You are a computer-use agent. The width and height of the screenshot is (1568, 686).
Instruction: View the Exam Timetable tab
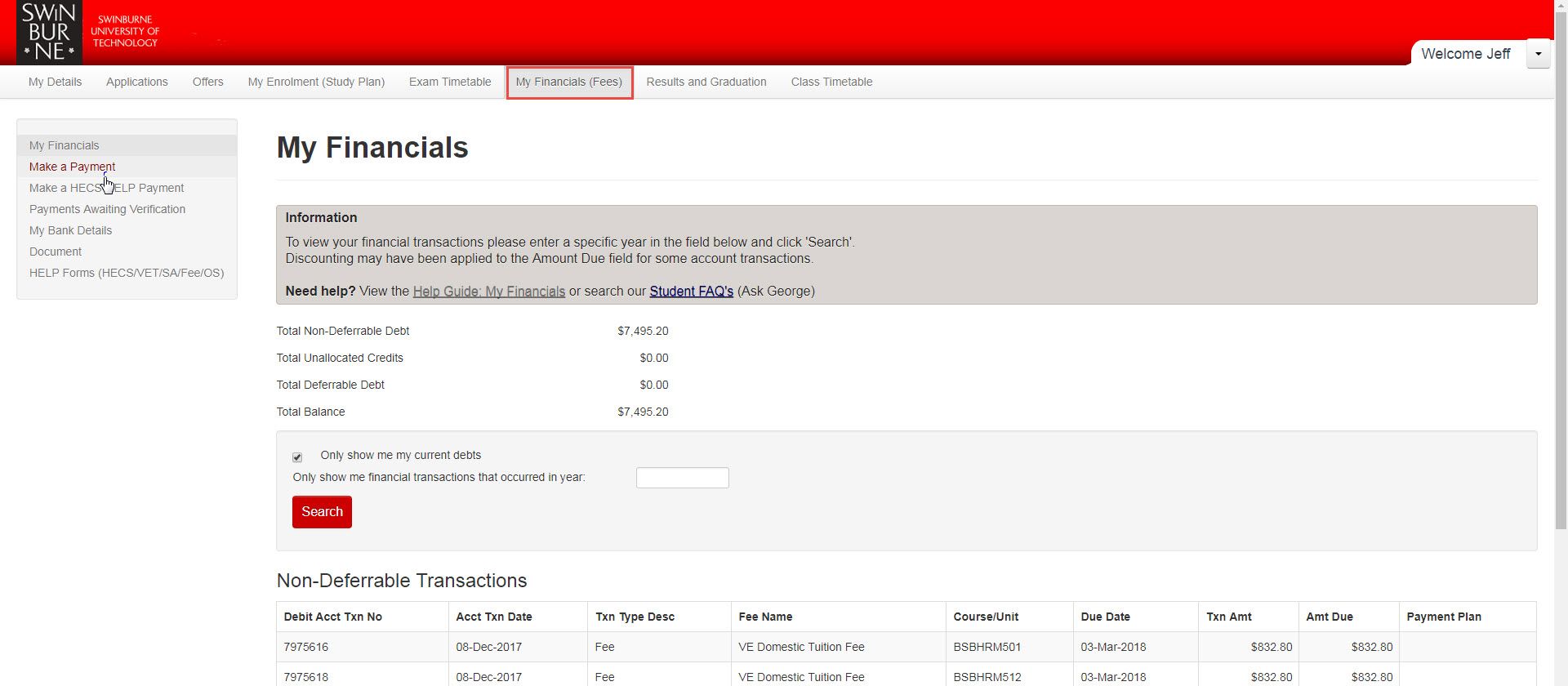click(x=450, y=82)
